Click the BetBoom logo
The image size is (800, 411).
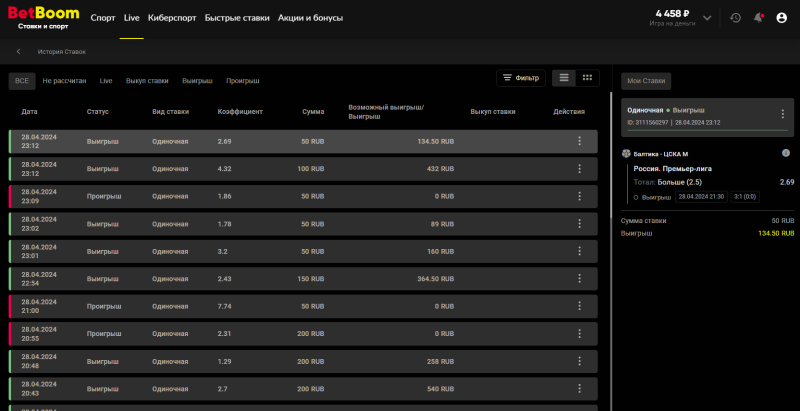(x=43, y=18)
